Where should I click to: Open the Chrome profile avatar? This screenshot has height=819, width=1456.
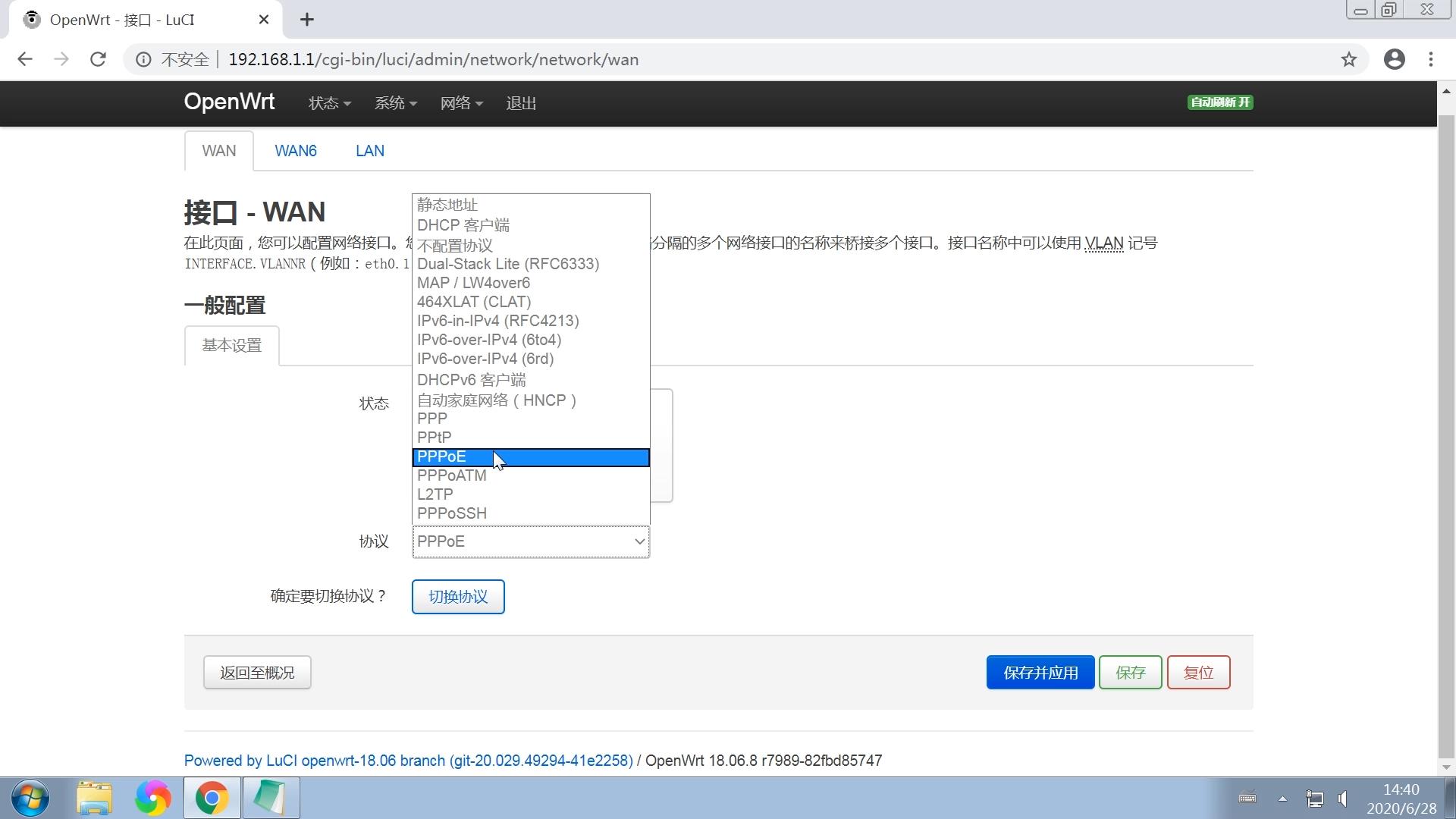(x=1395, y=59)
